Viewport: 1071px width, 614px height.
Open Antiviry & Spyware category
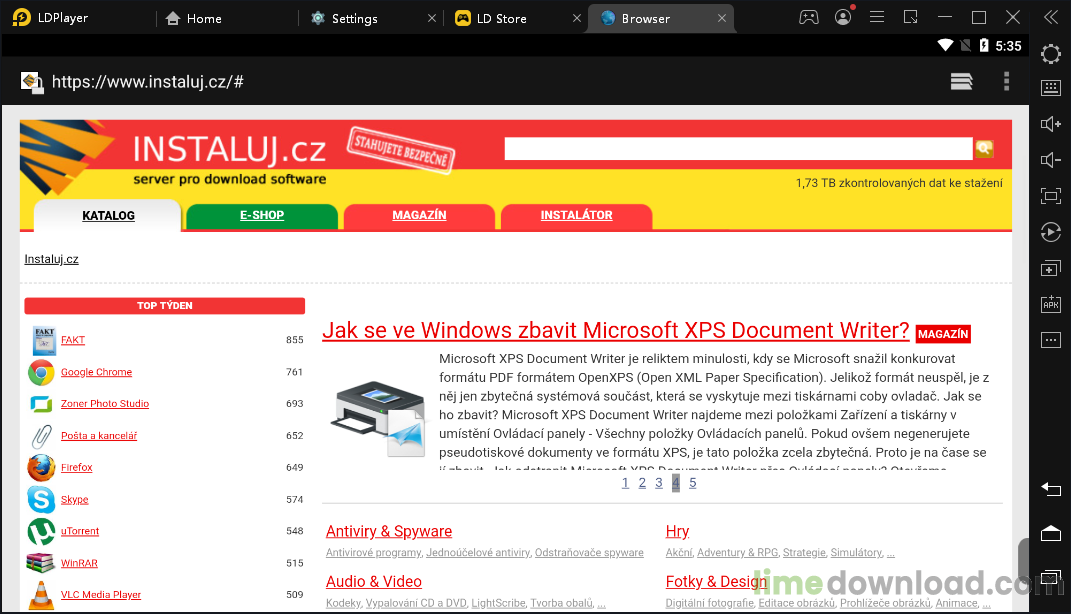pos(389,531)
